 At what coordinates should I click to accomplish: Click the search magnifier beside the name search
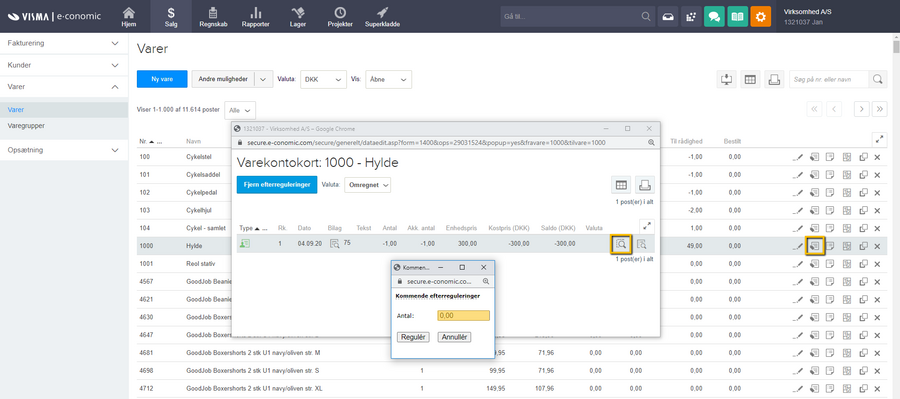pos(878,79)
